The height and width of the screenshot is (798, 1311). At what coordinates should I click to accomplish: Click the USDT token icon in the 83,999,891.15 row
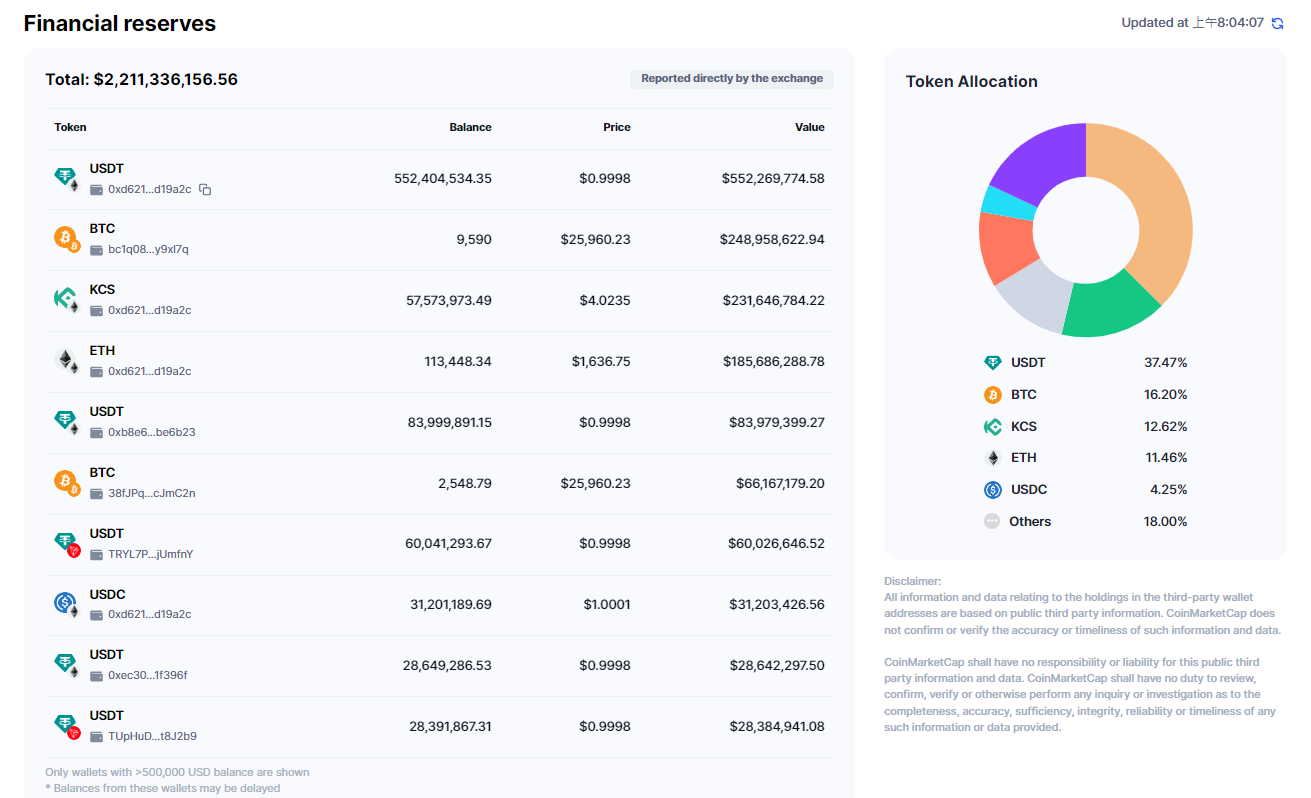click(66, 422)
